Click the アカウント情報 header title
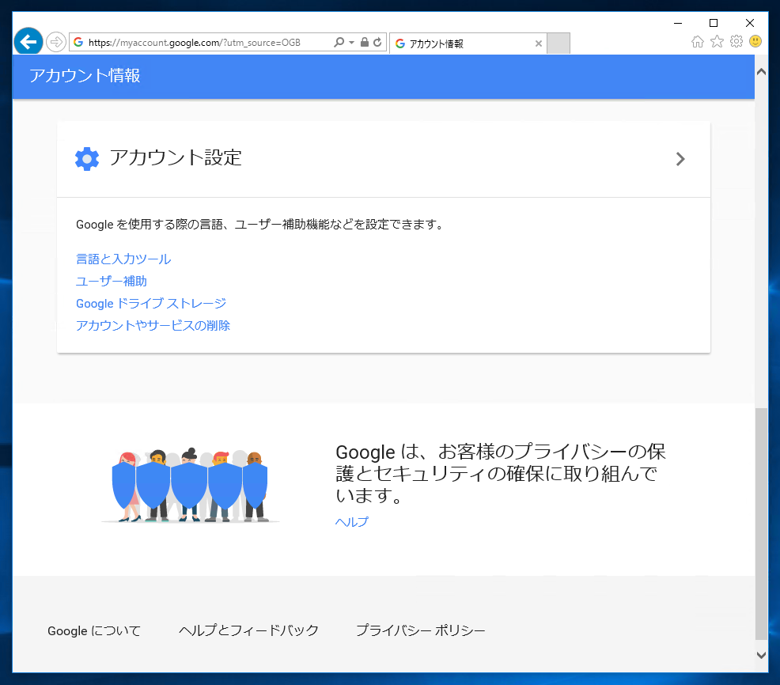This screenshot has height=685, width=780. [x=85, y=76]
